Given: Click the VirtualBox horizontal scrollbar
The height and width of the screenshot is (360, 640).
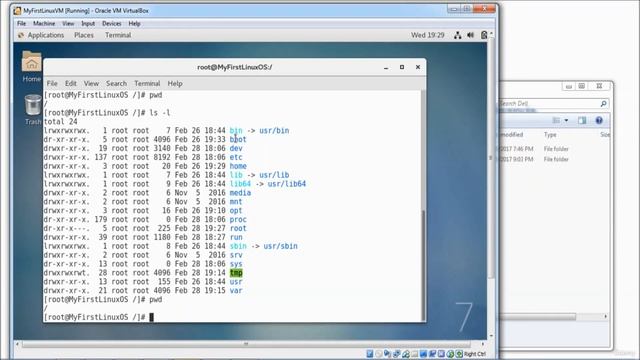Looking at the screenshot, I should [x=246, y=344].
